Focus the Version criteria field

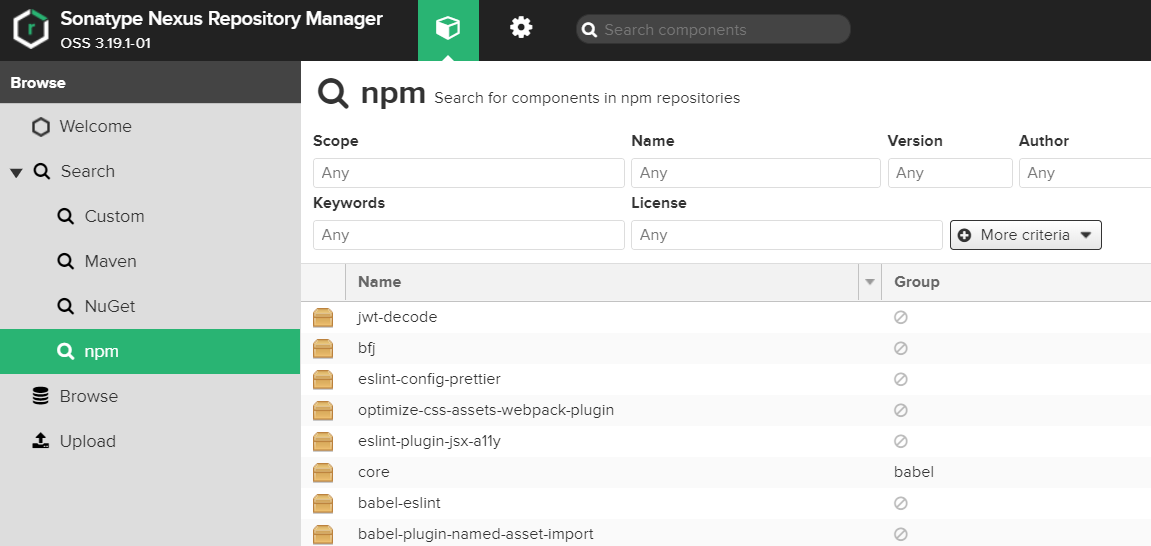click(950, 172)
